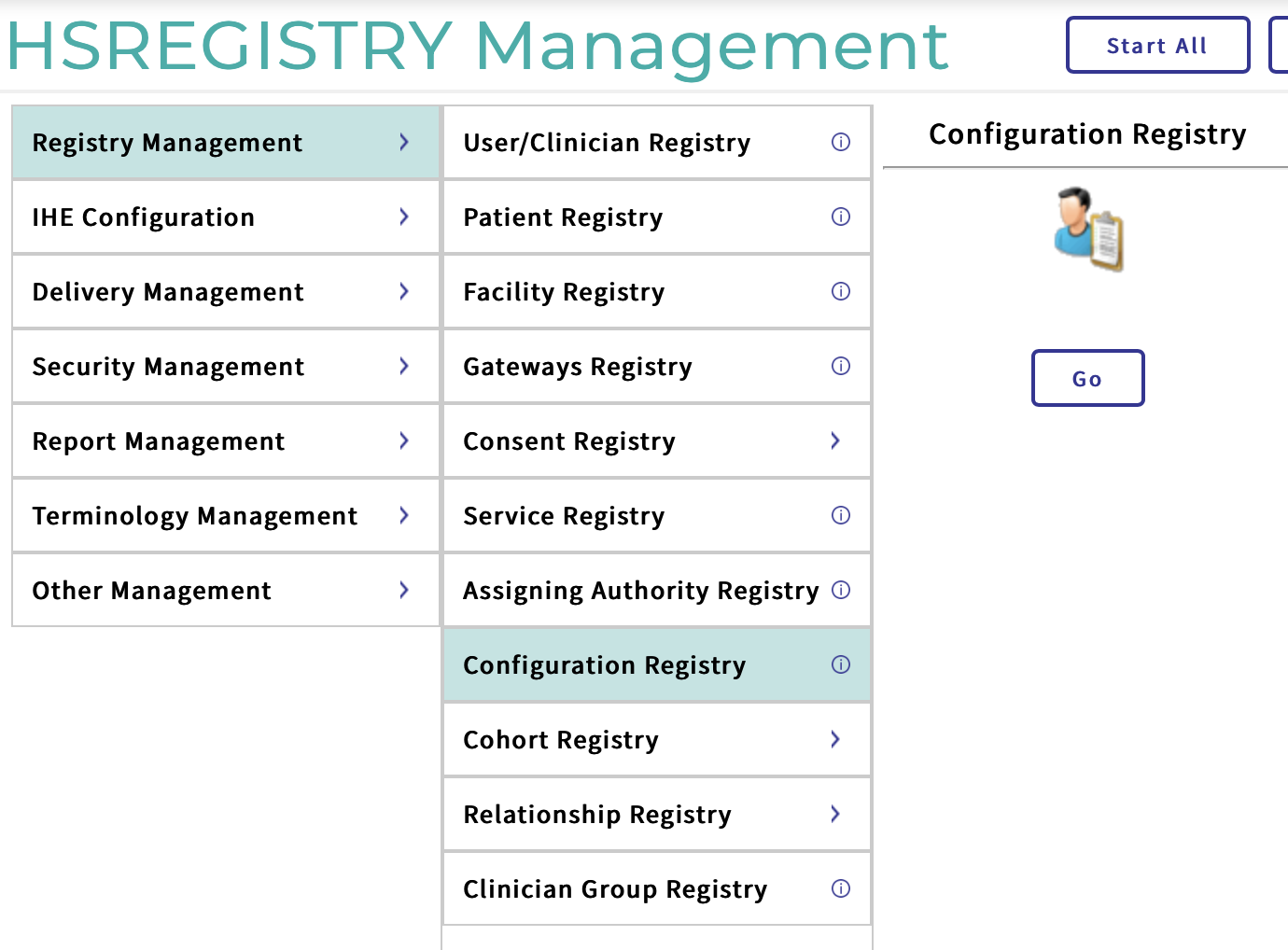
Task: Click Gateways Registry info icon
Action: [841, 366]
